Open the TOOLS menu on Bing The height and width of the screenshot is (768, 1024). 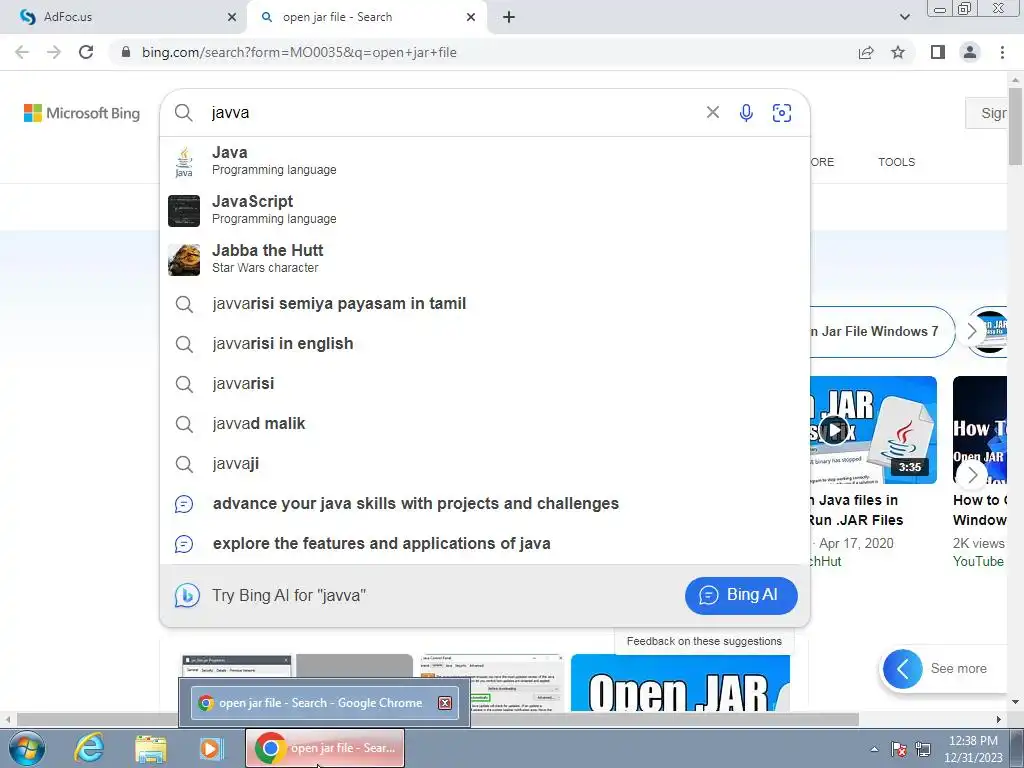click(x=896, y=162)
